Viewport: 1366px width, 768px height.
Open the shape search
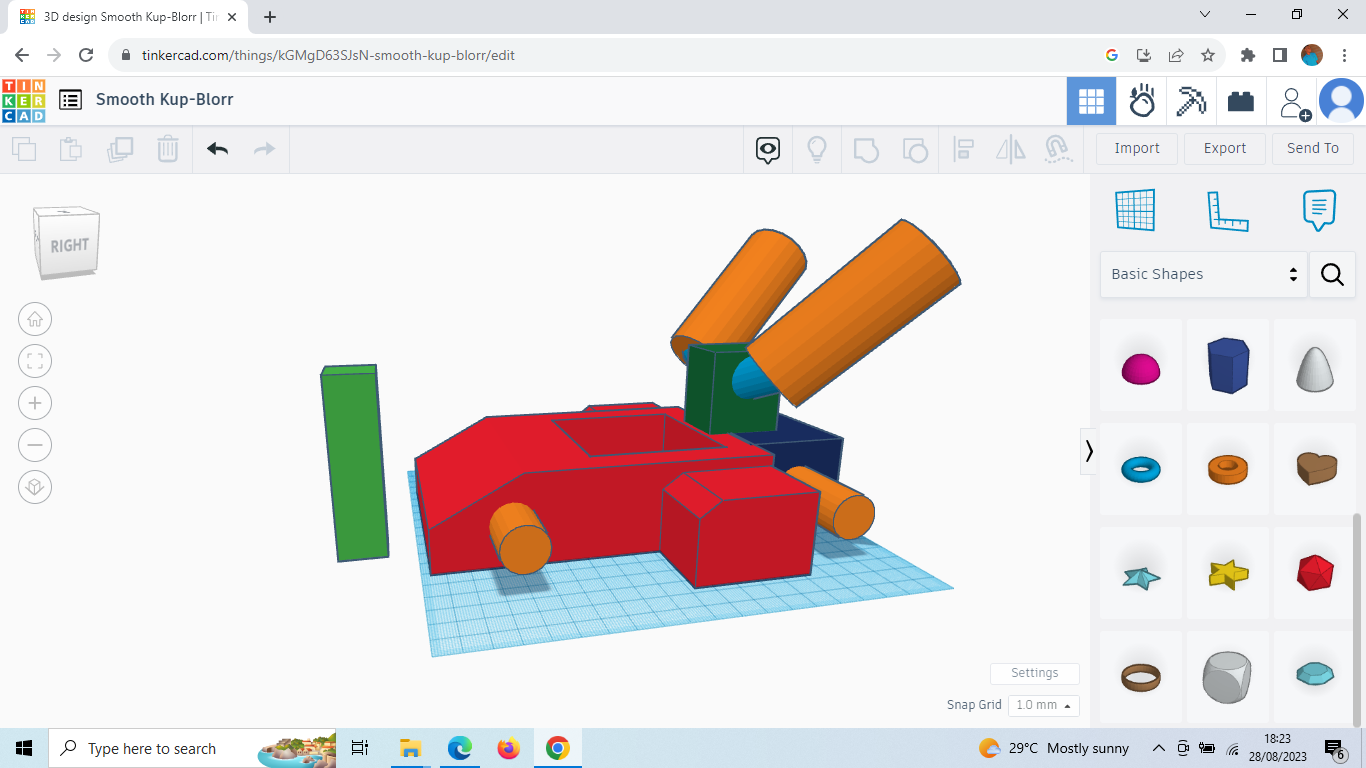tap(1332, 274)
